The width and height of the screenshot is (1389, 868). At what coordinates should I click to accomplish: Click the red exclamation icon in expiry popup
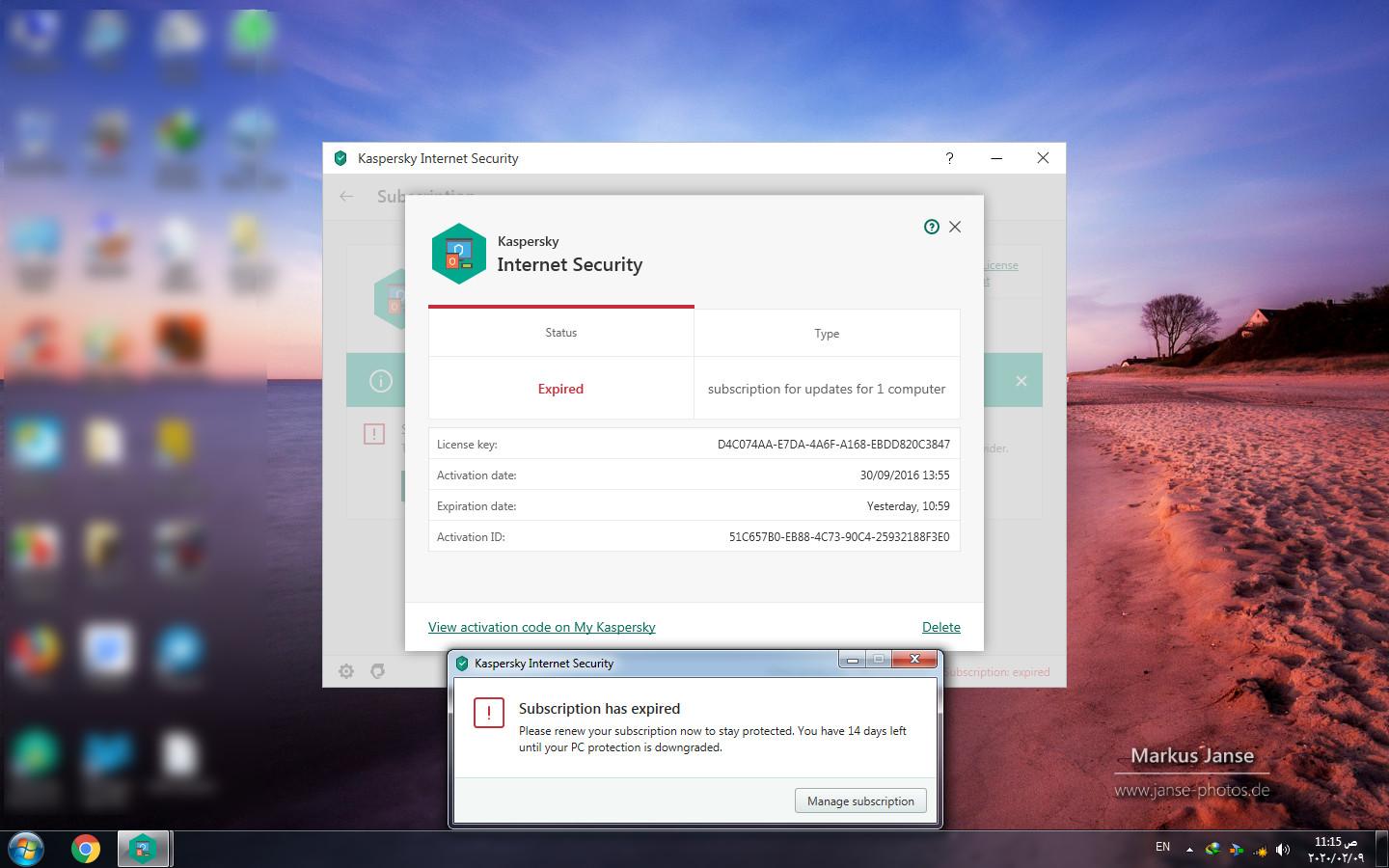(489, 713)
